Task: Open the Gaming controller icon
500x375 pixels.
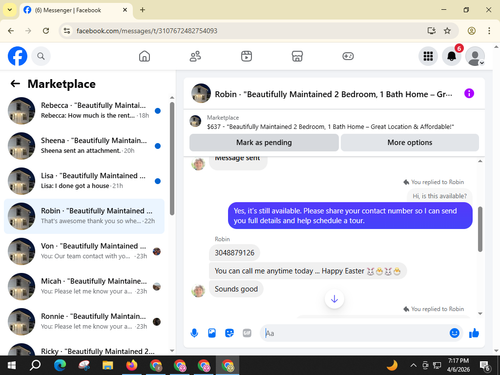Action: coord(348,56)
